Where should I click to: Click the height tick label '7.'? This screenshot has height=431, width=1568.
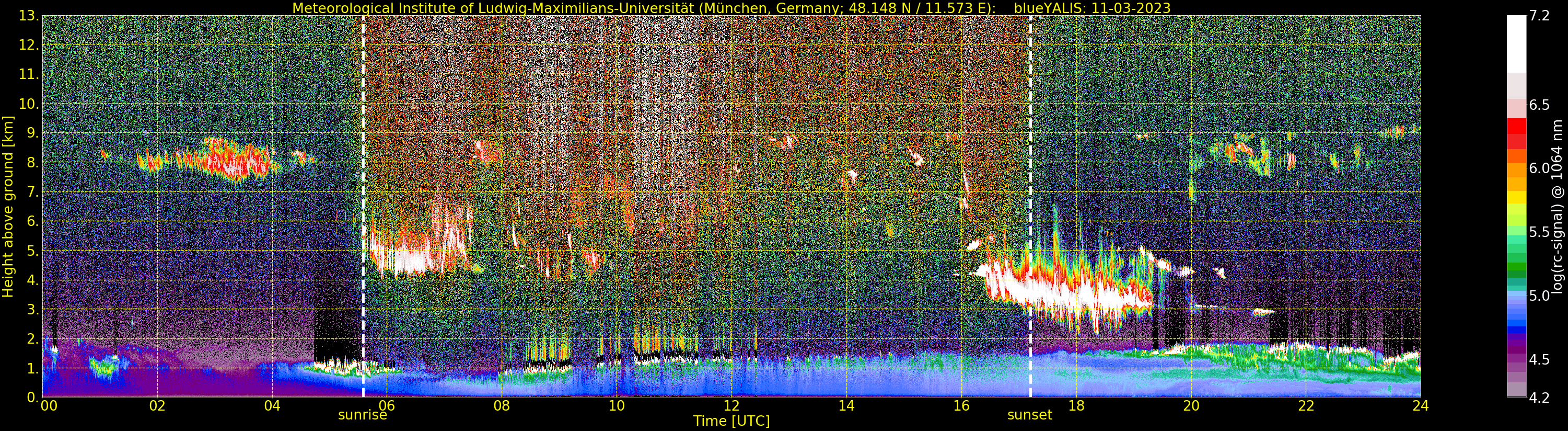coord(33,192)
